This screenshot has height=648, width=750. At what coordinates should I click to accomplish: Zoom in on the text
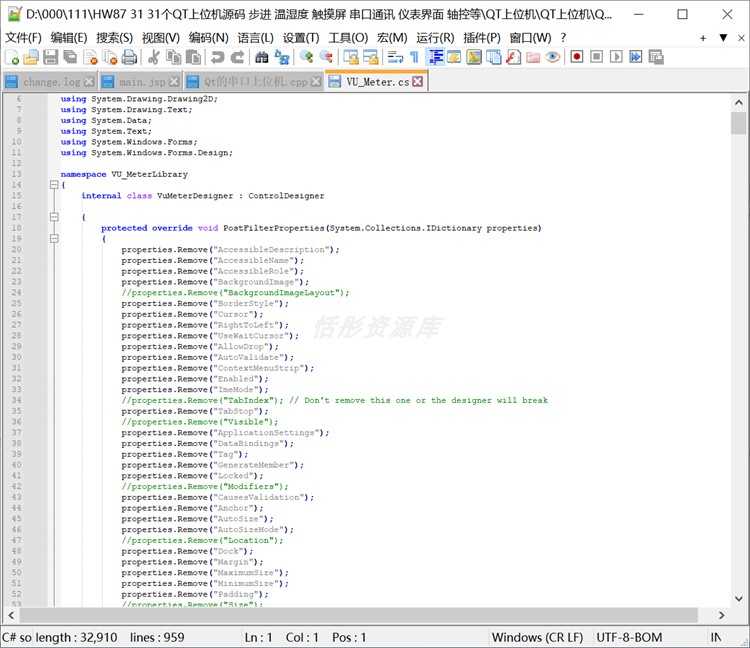tap(306, 57)
